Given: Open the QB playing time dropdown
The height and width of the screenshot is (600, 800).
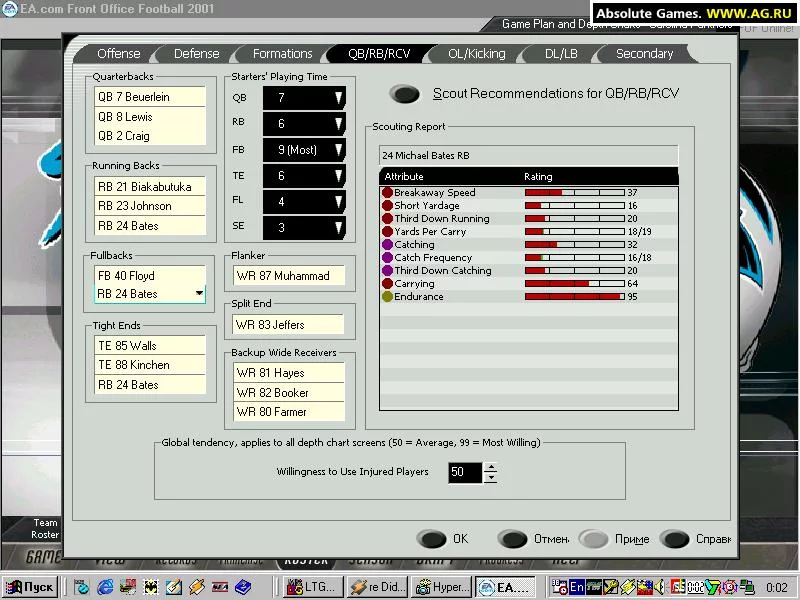Looking at the screenshot, I should click(x=304, y=97).
